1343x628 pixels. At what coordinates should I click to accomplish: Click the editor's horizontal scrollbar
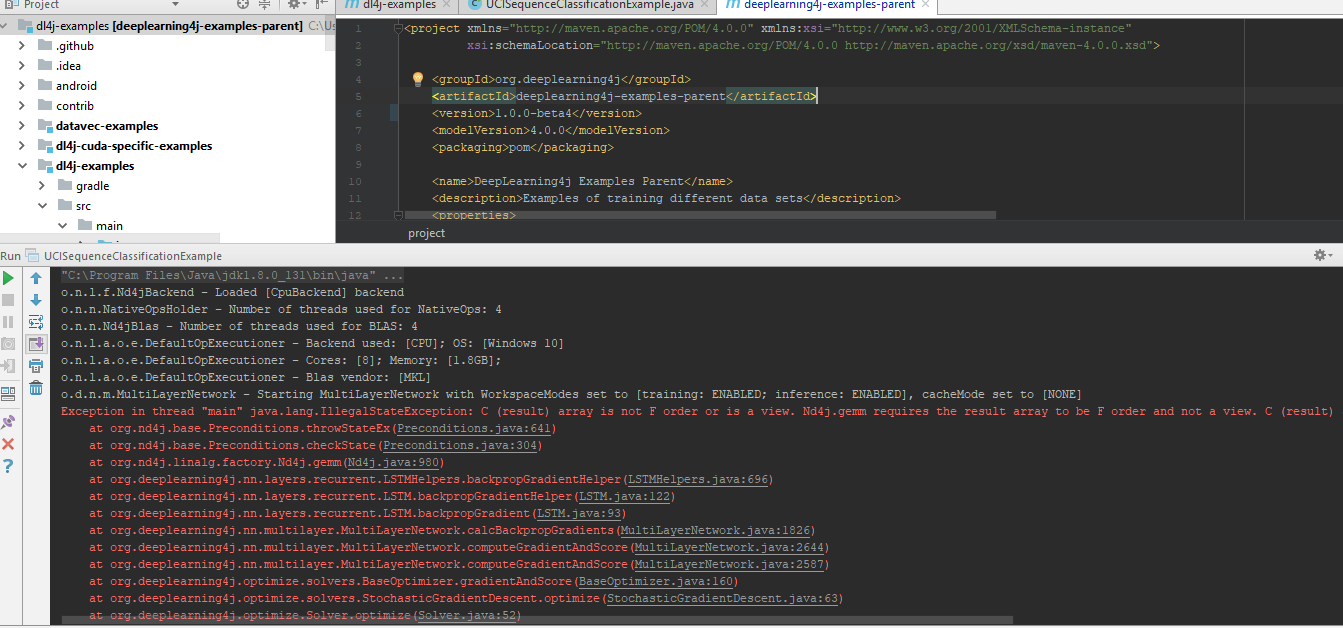tap(700, 214)
